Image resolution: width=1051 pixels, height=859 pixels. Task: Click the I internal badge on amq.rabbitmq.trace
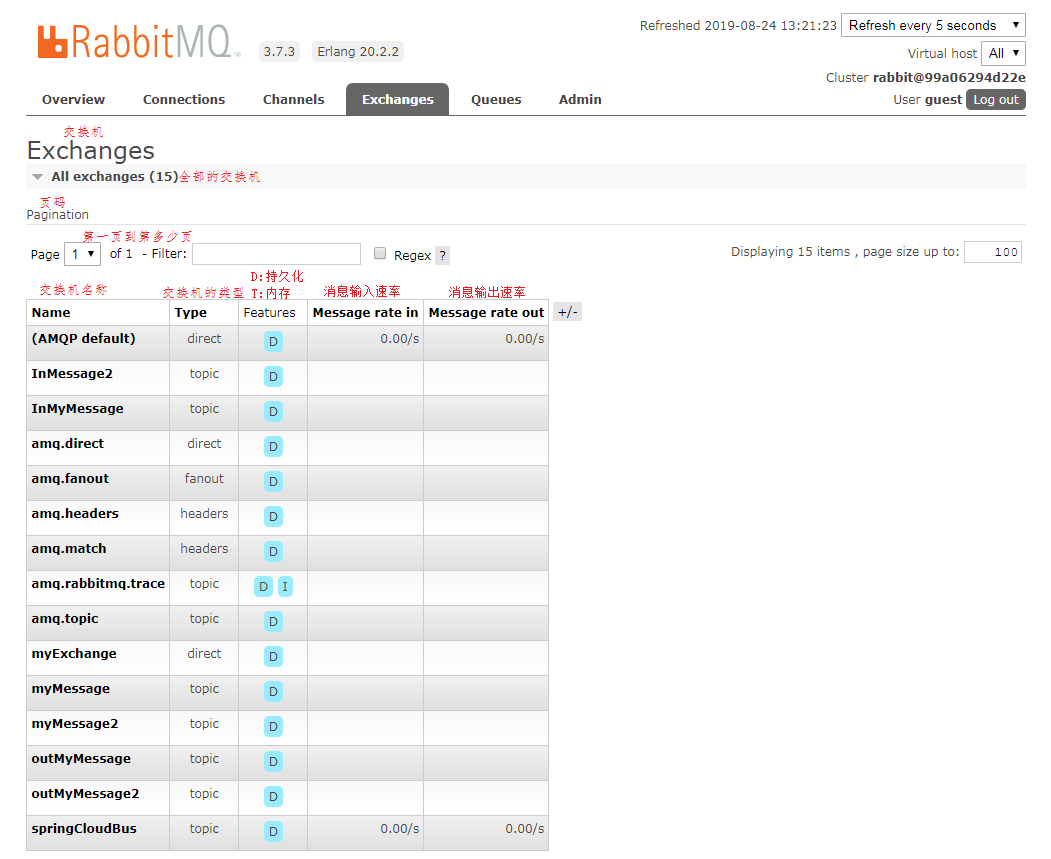point(285,586)
